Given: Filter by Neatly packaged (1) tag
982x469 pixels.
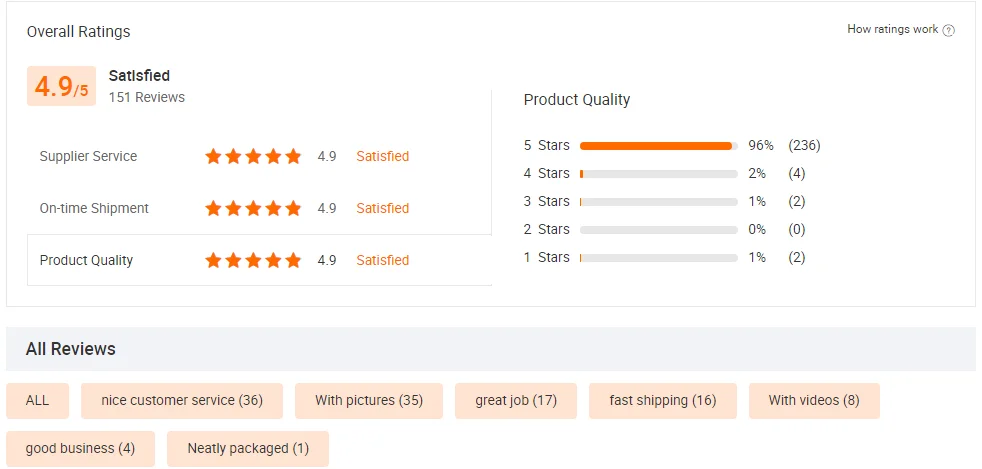Looking at the screenshot, I should coord(248,449).
